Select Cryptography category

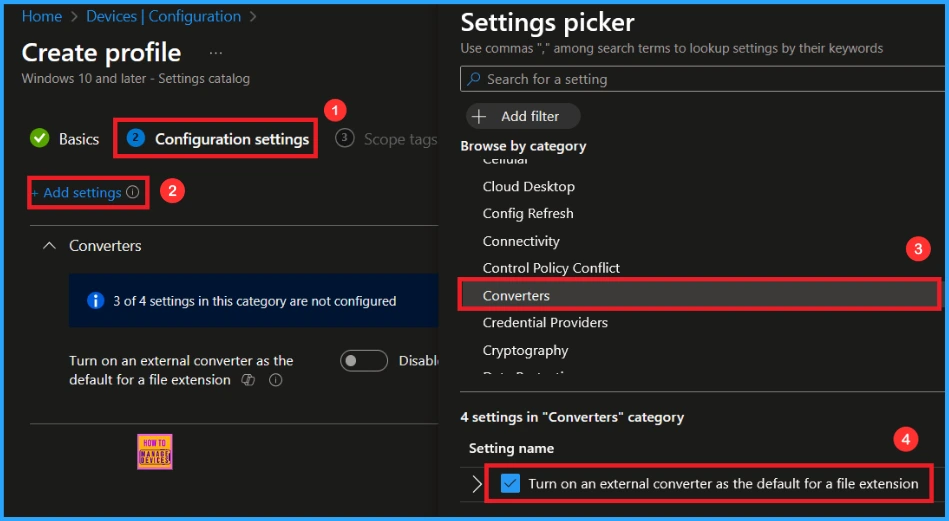pos(525,350)
